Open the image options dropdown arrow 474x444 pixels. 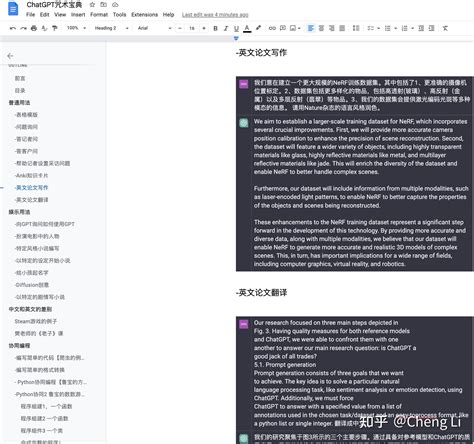(x=299, y=28)
